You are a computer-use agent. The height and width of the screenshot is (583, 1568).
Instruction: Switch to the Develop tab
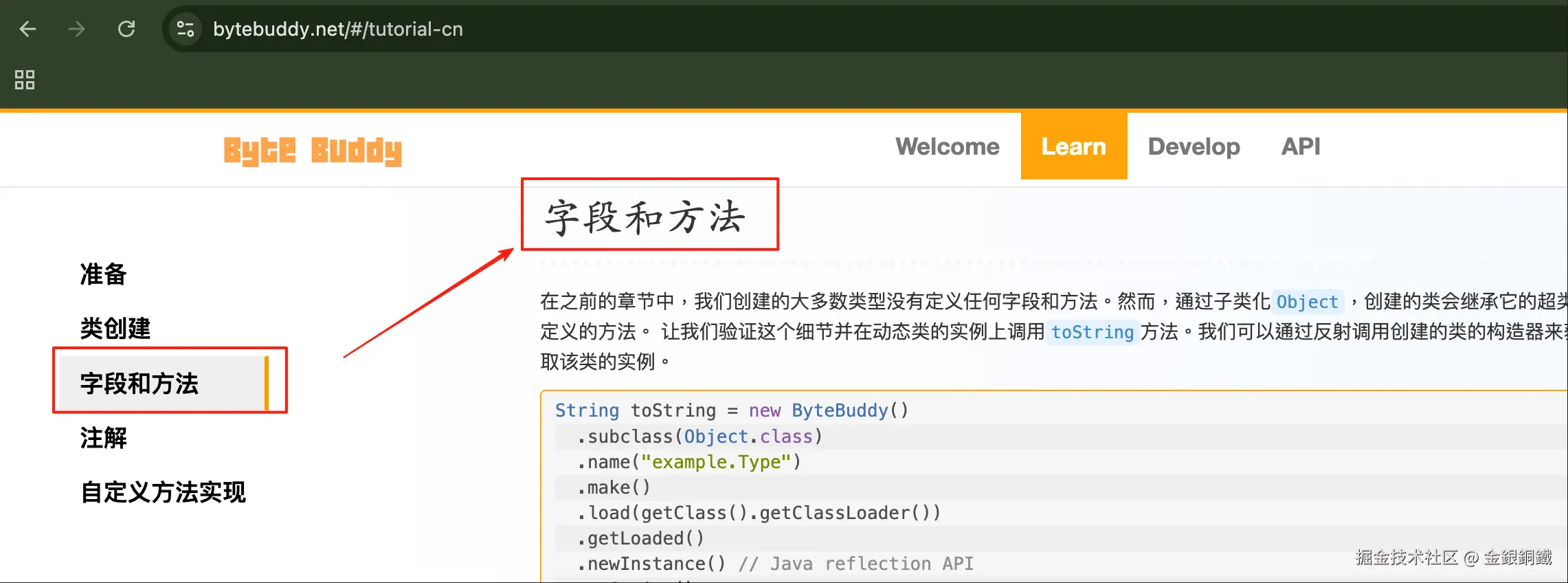1194,146
